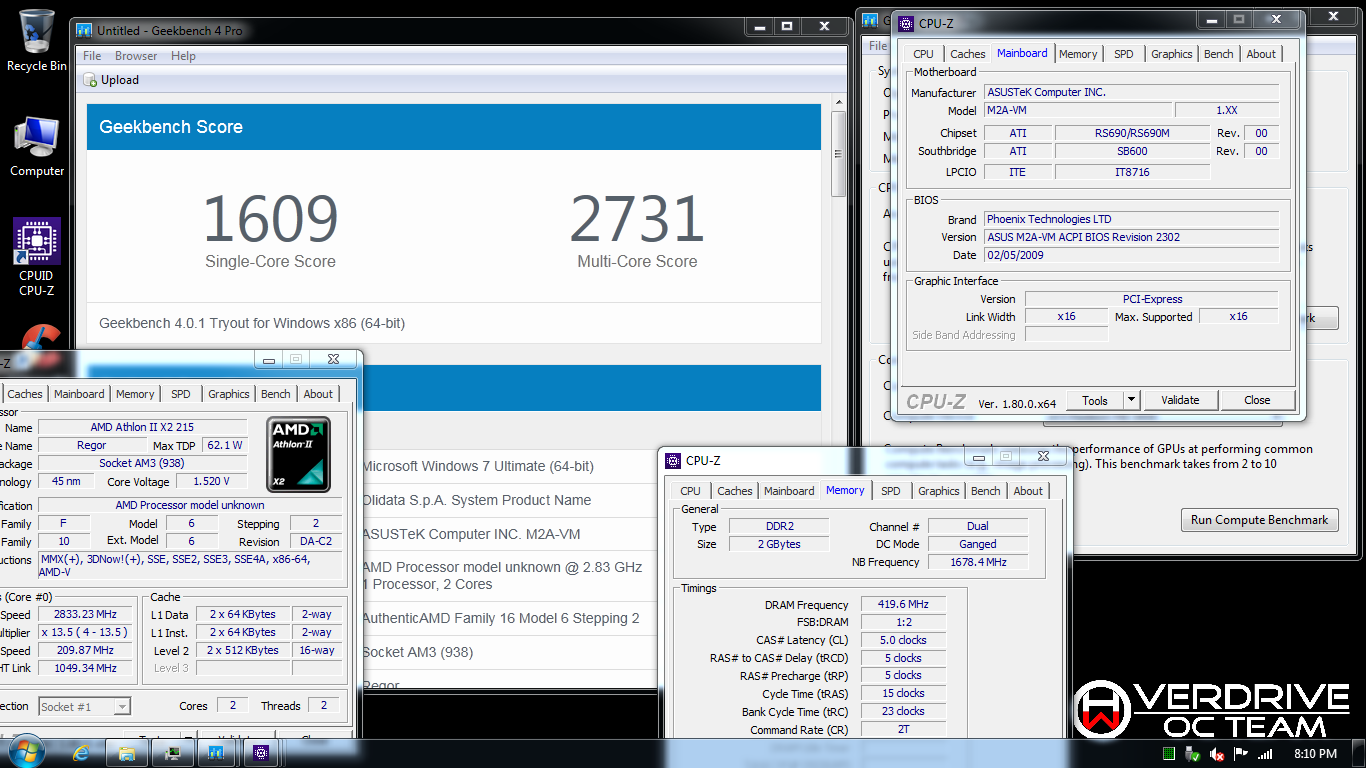Switch to CPU tab in Mainboard CPU-Z window
Image resolution: width=1366 pixels, height=768 pixels.
(x=923, y=54)
